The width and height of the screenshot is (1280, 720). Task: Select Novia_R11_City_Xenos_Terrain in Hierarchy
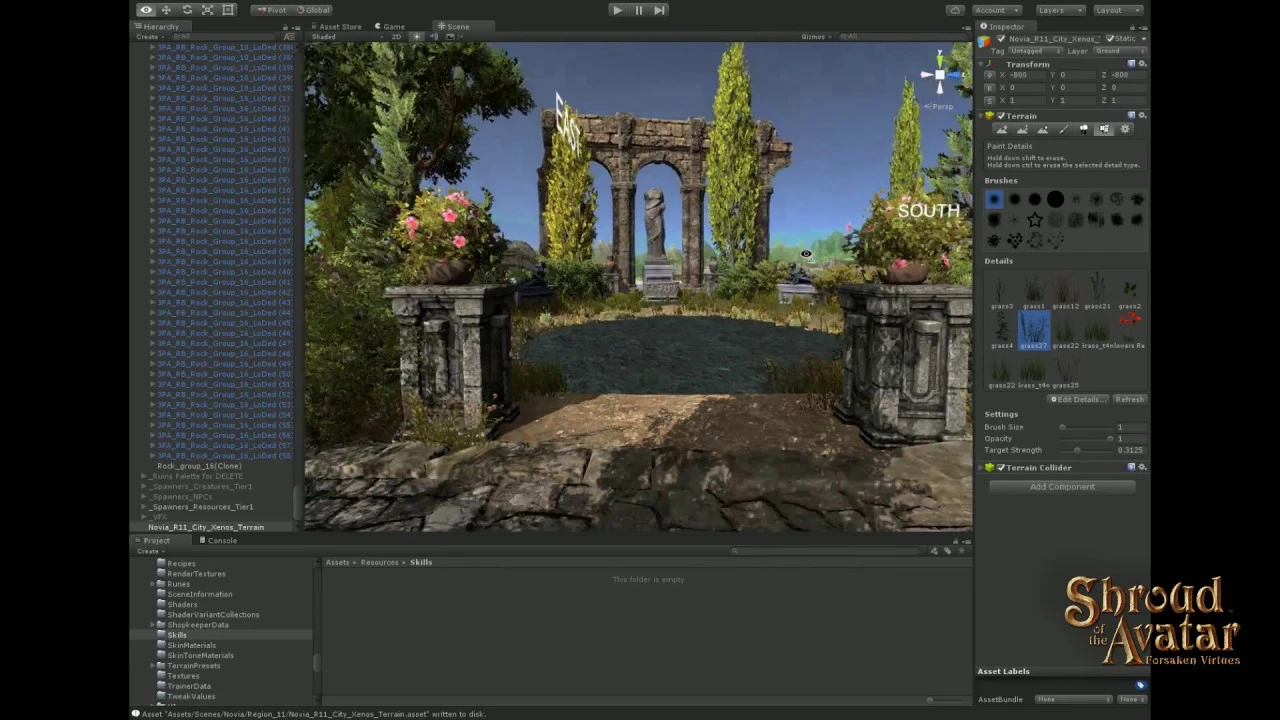[x=206, y=527]
